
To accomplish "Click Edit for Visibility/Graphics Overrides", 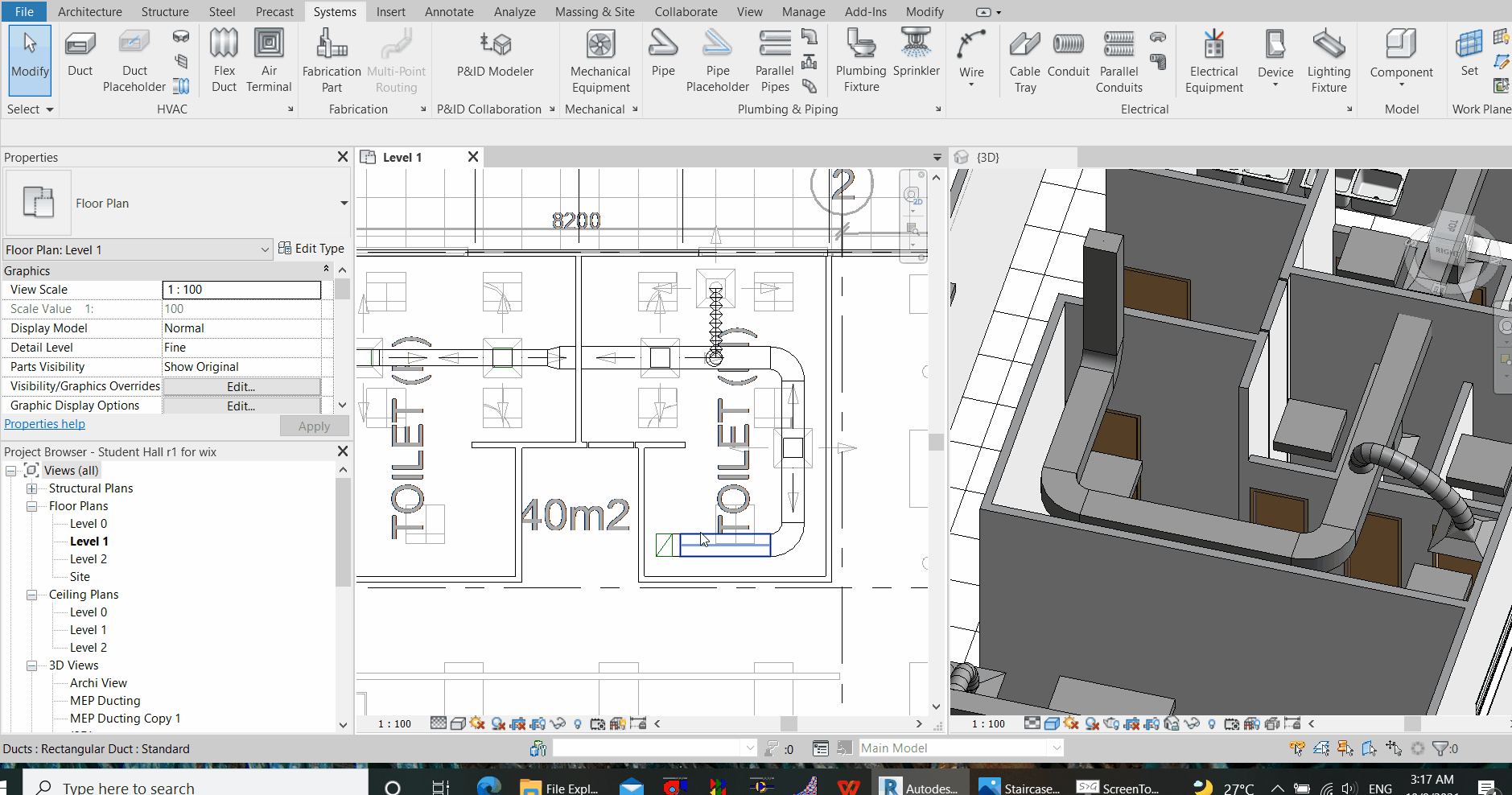I will coord(241,387).
